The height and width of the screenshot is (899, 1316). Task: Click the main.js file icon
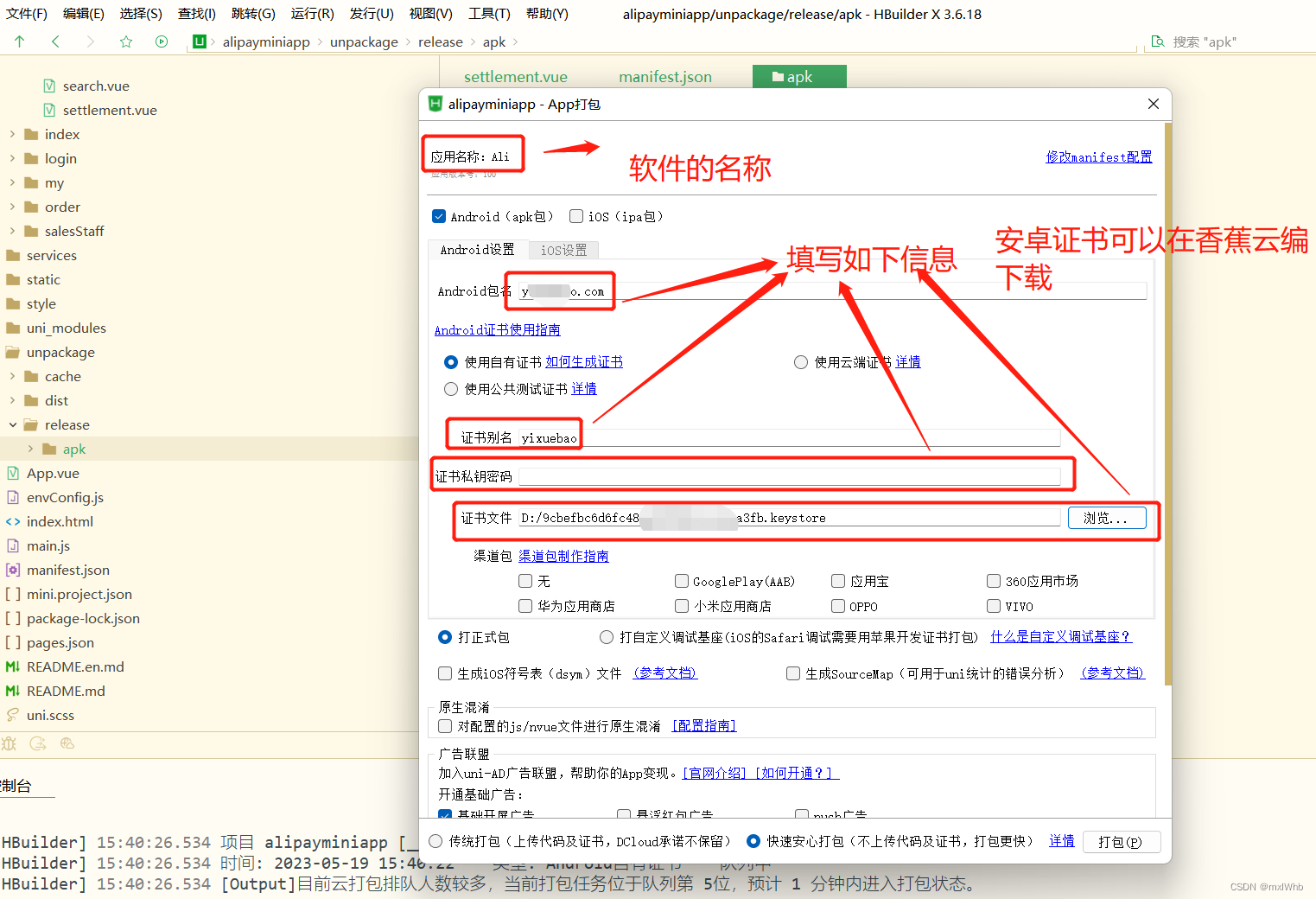tap(13, 545)
